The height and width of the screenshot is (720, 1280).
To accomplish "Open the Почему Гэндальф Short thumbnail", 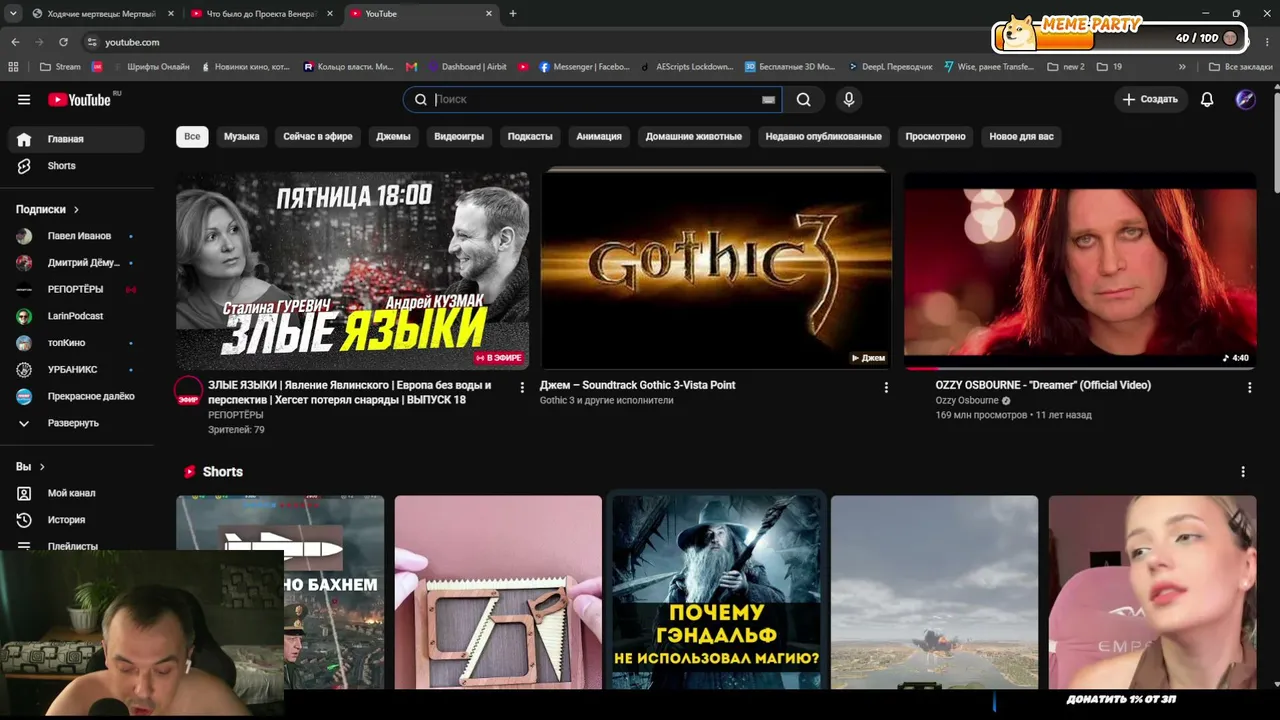I will 716,592.
